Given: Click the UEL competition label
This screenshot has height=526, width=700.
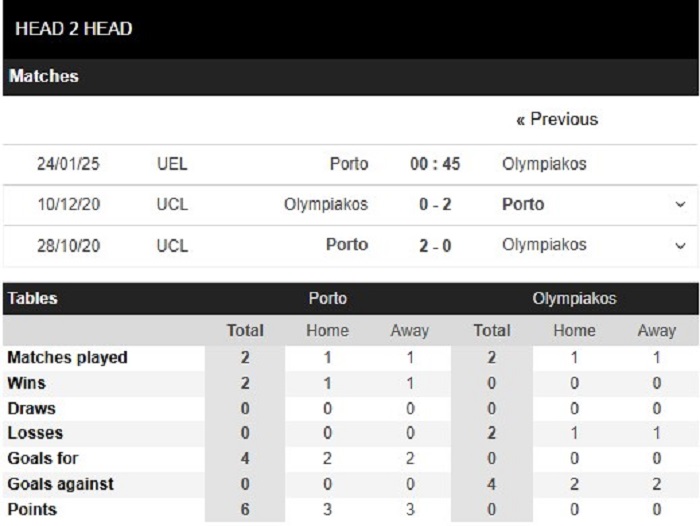Looking at the screenshot, I should click(x=172, y=164).
